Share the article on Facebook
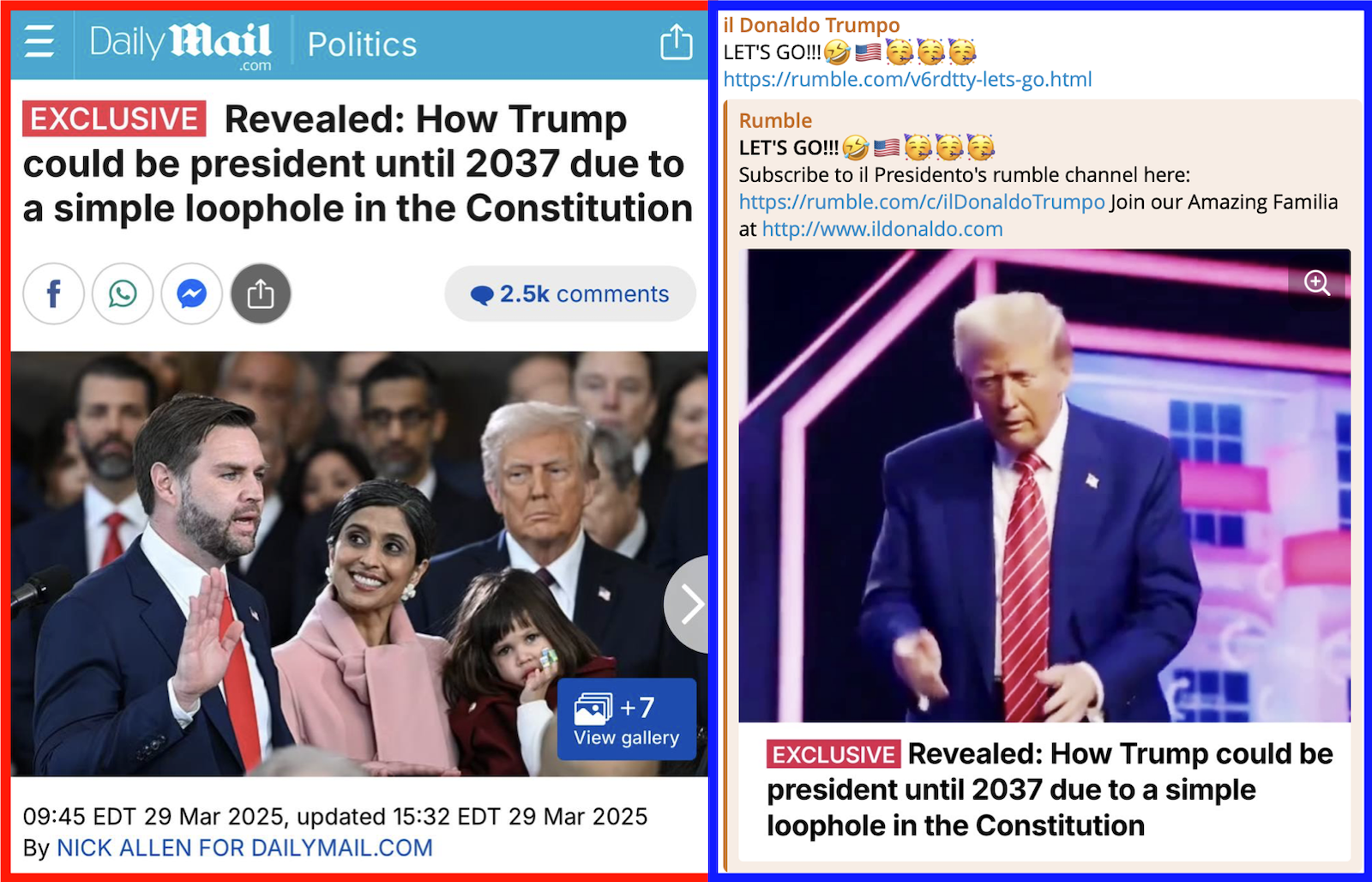 coord(53,293)
